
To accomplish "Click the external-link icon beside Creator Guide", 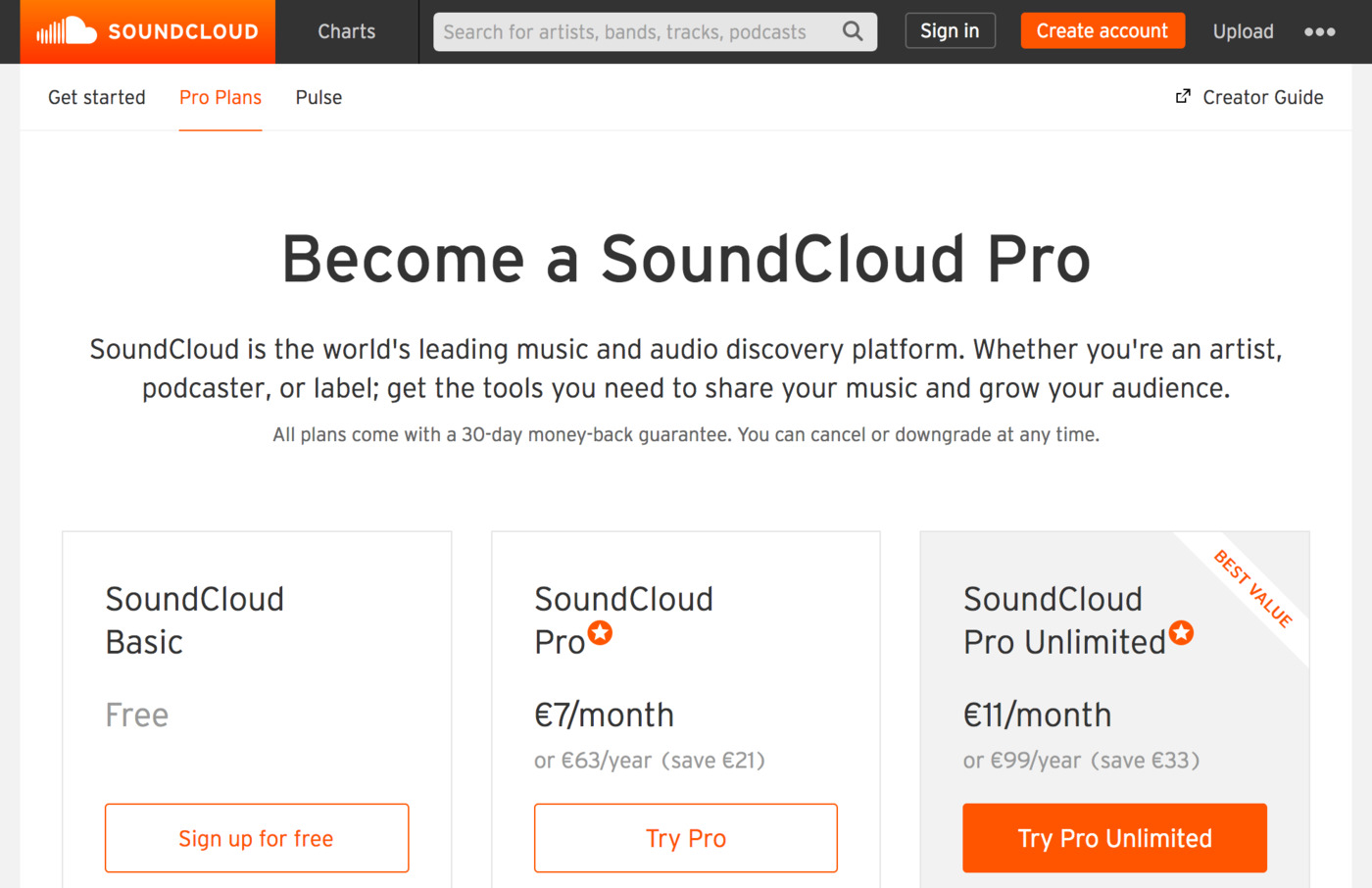I will (1182, 96).
